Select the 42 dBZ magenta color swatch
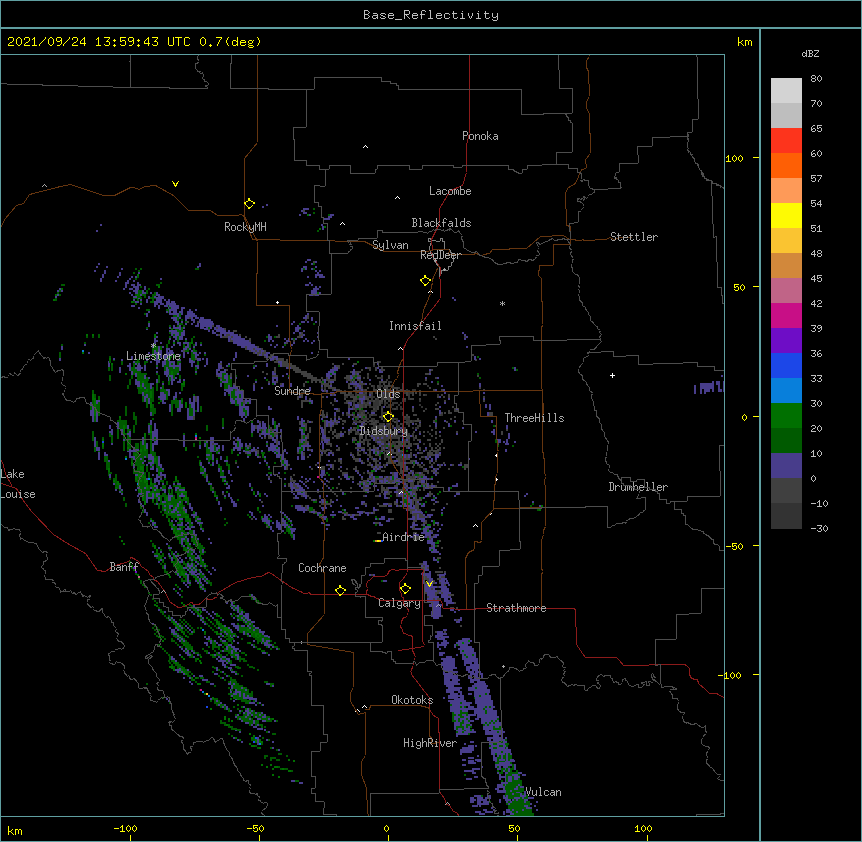862x842 pixels. (786, 315)
